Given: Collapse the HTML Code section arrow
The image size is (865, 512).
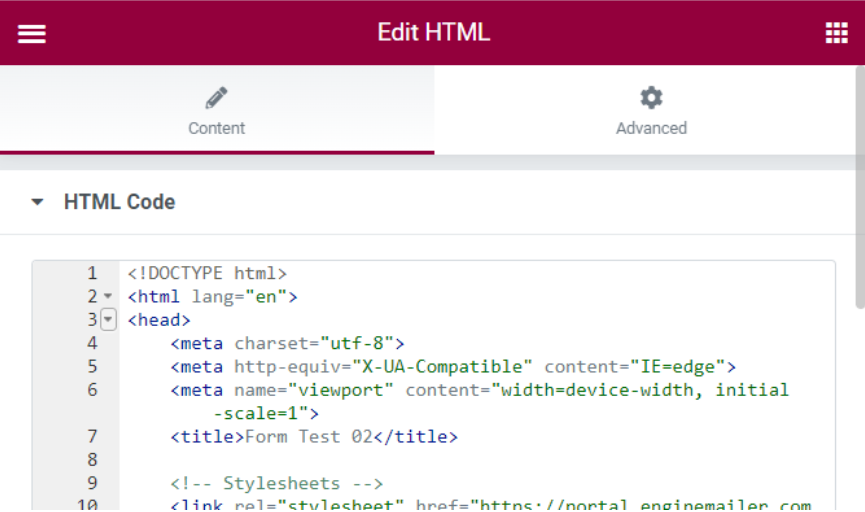Looking at the screenshot, I should pos(38,202).
